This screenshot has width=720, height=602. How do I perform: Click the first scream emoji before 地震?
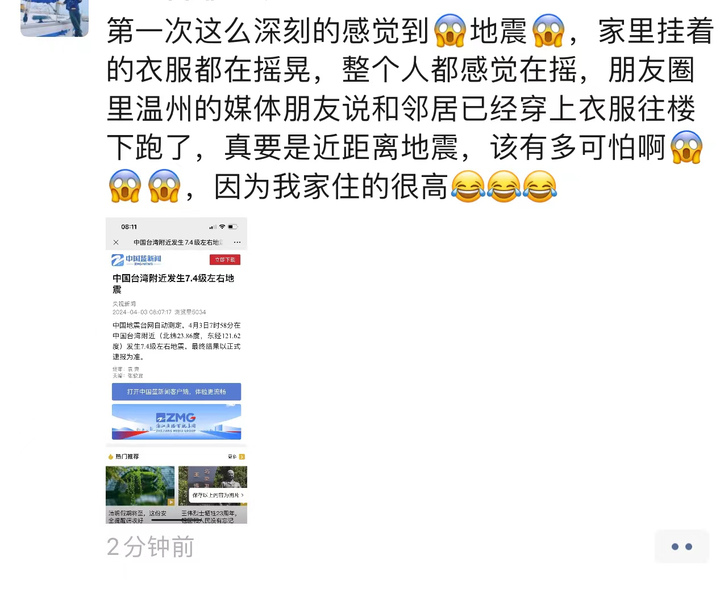tap(450, 31)
